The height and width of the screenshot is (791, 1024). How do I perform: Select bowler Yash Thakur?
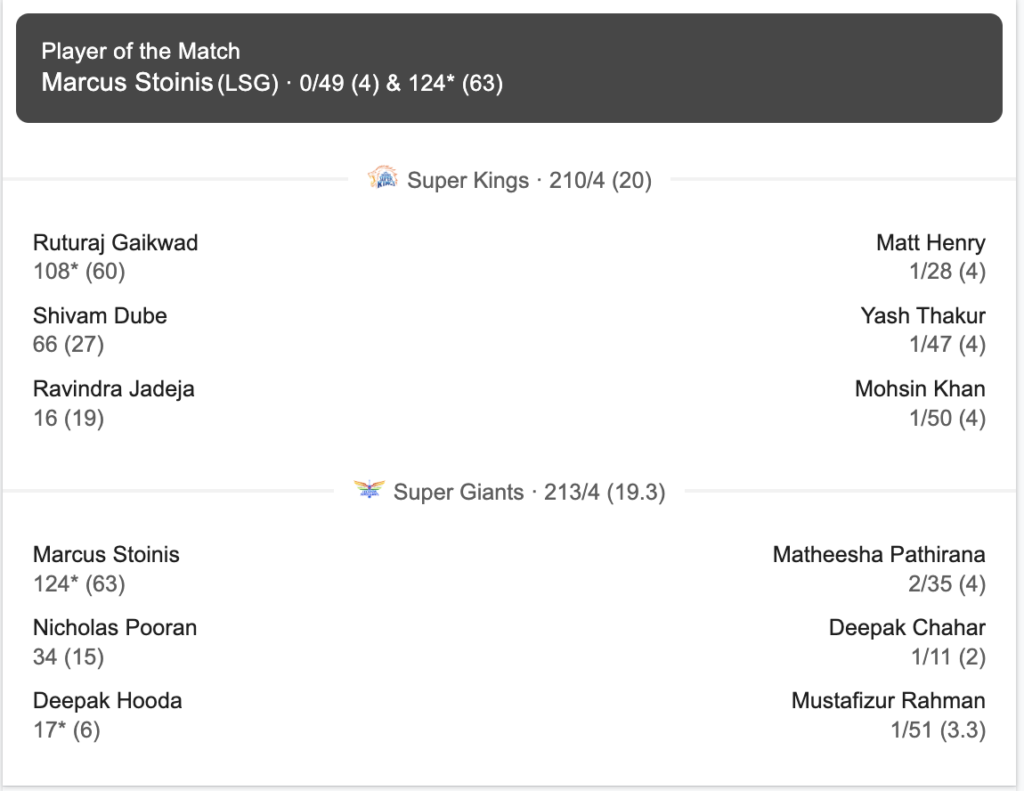(x=922, y=316)
